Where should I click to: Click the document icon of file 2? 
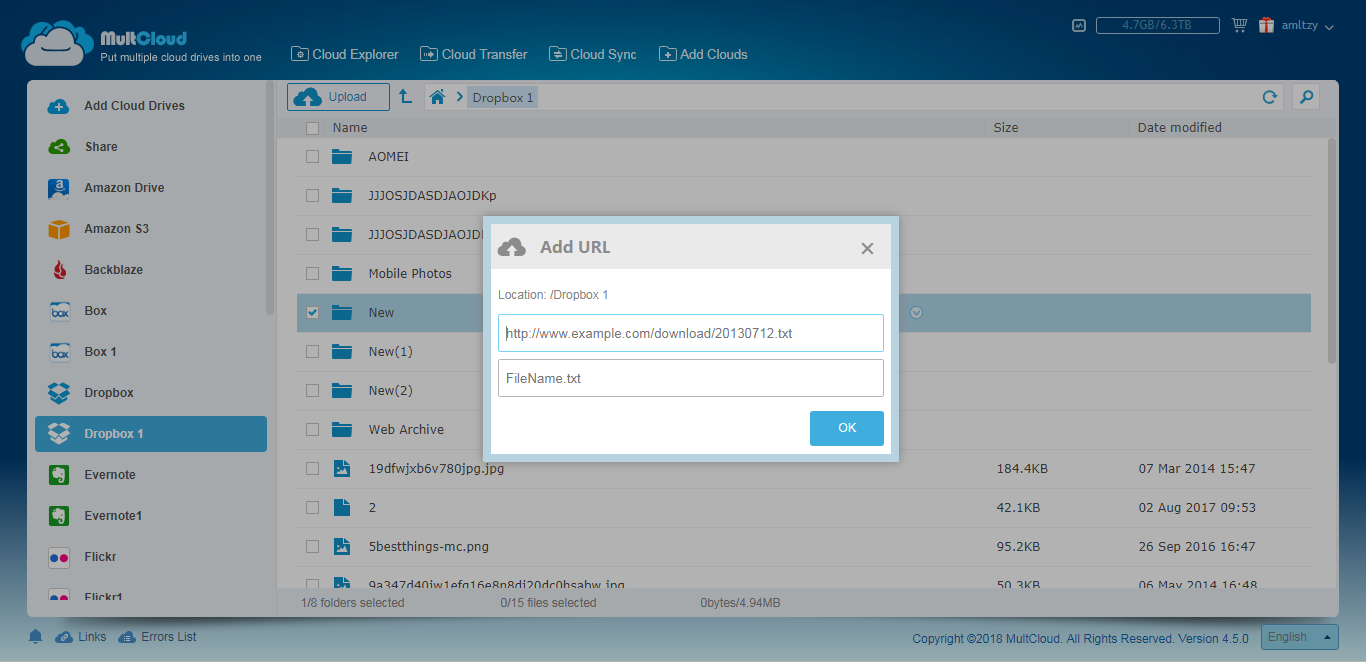(342, 507)
